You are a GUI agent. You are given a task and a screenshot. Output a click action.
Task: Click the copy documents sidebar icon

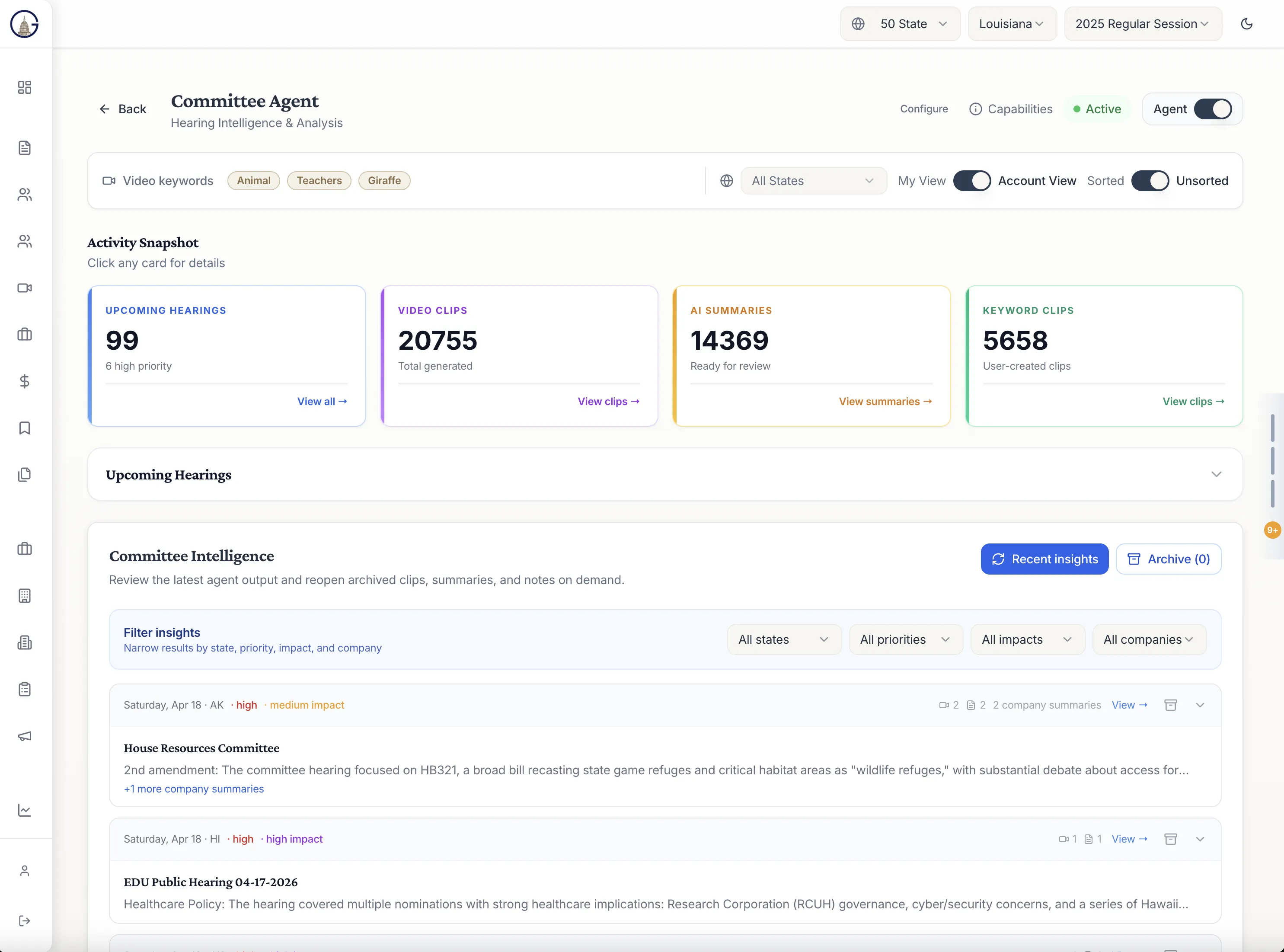tap(24, 474)
